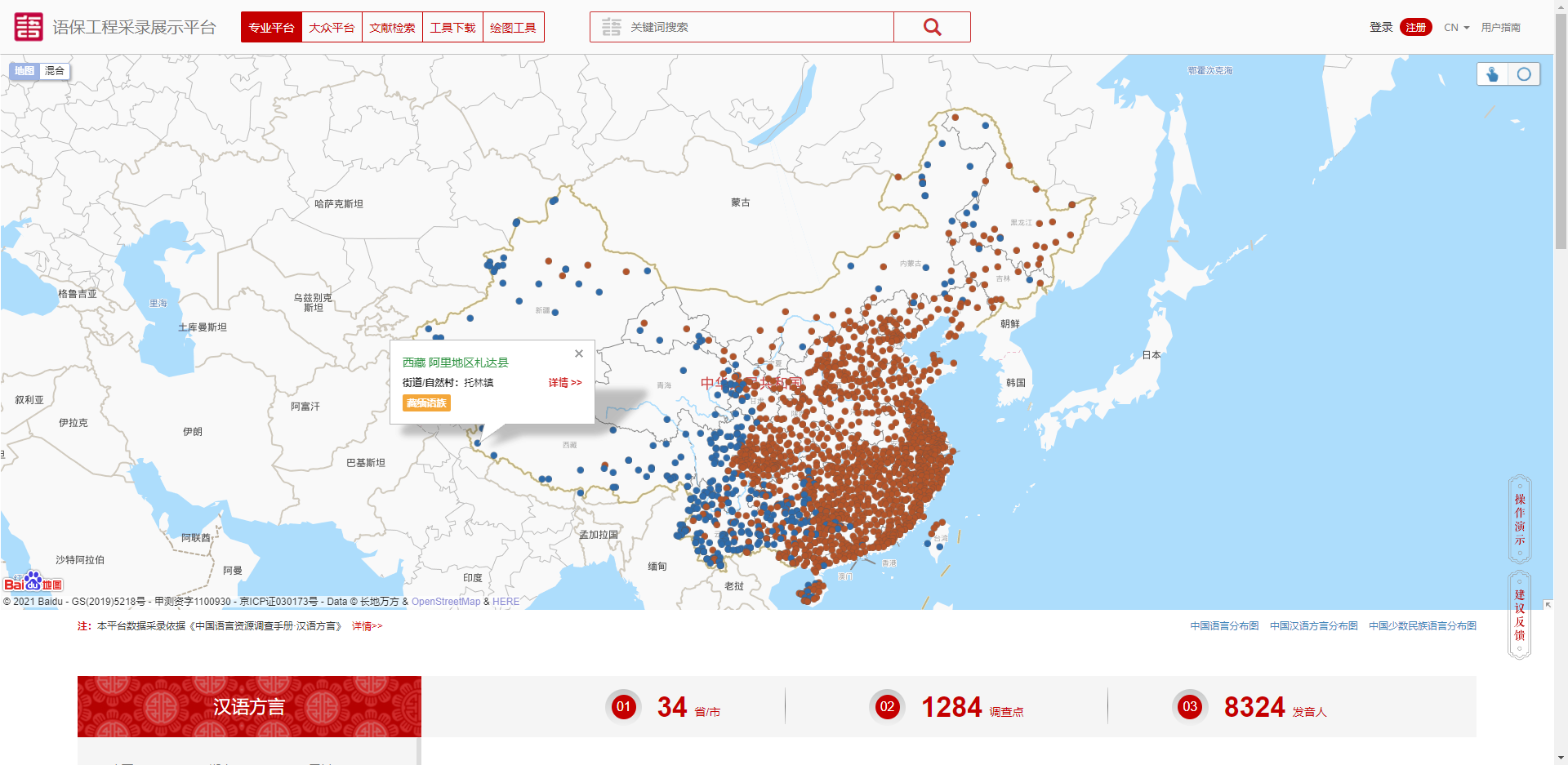The width and height of the screenshot is (1568, 765).
Task: Select the 汉语方言 red banner tab
Action: [x=249, y=706]
